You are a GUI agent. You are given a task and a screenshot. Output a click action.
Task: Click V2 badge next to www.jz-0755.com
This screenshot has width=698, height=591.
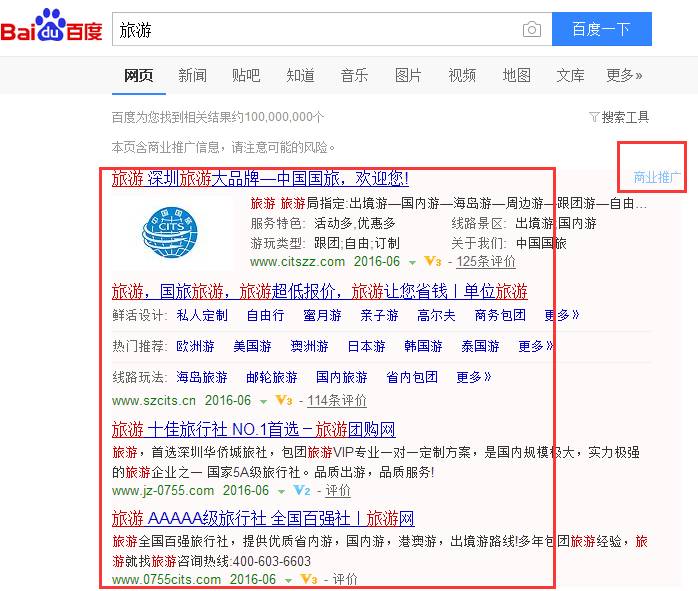(302, 491)
